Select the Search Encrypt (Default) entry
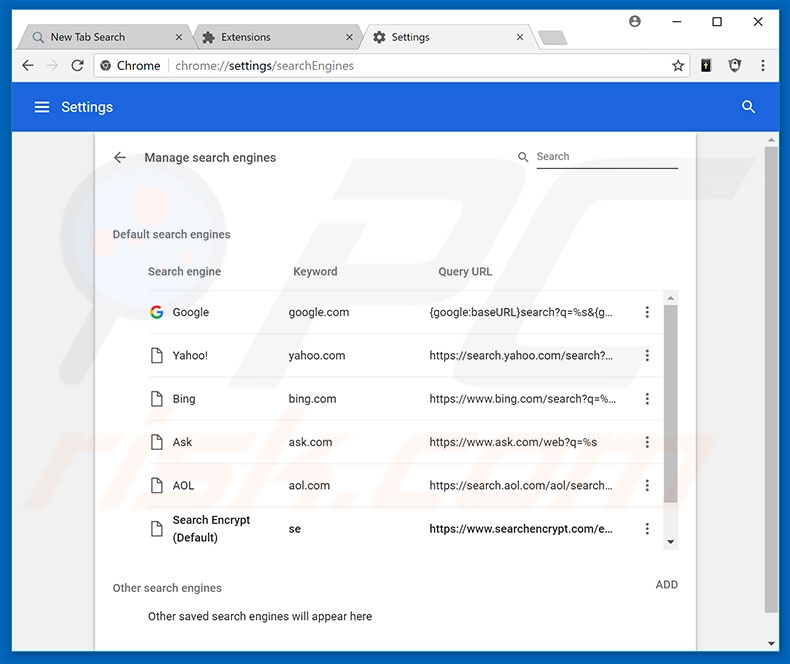 click(211, 528)
